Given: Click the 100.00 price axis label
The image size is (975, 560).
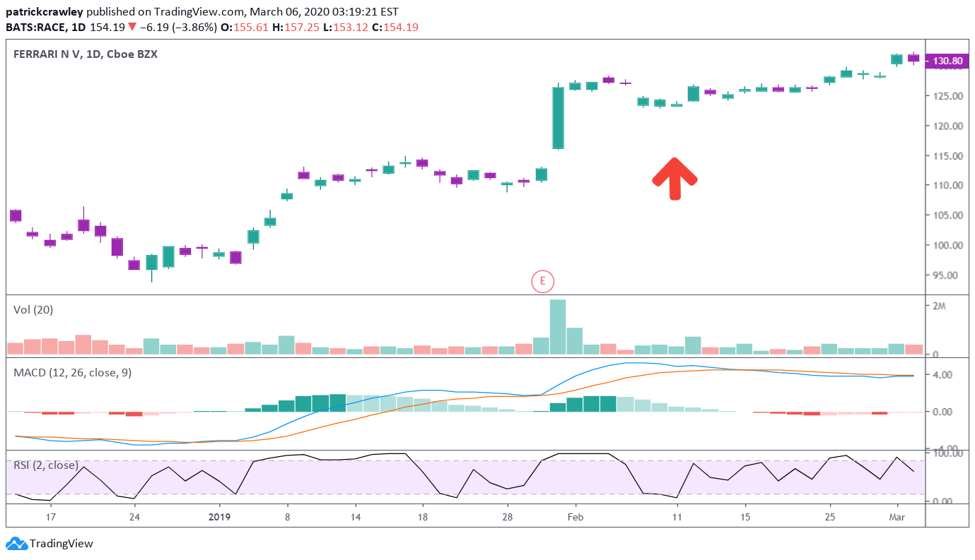Looking at the screenshot, I should click(x=948, y=245).
